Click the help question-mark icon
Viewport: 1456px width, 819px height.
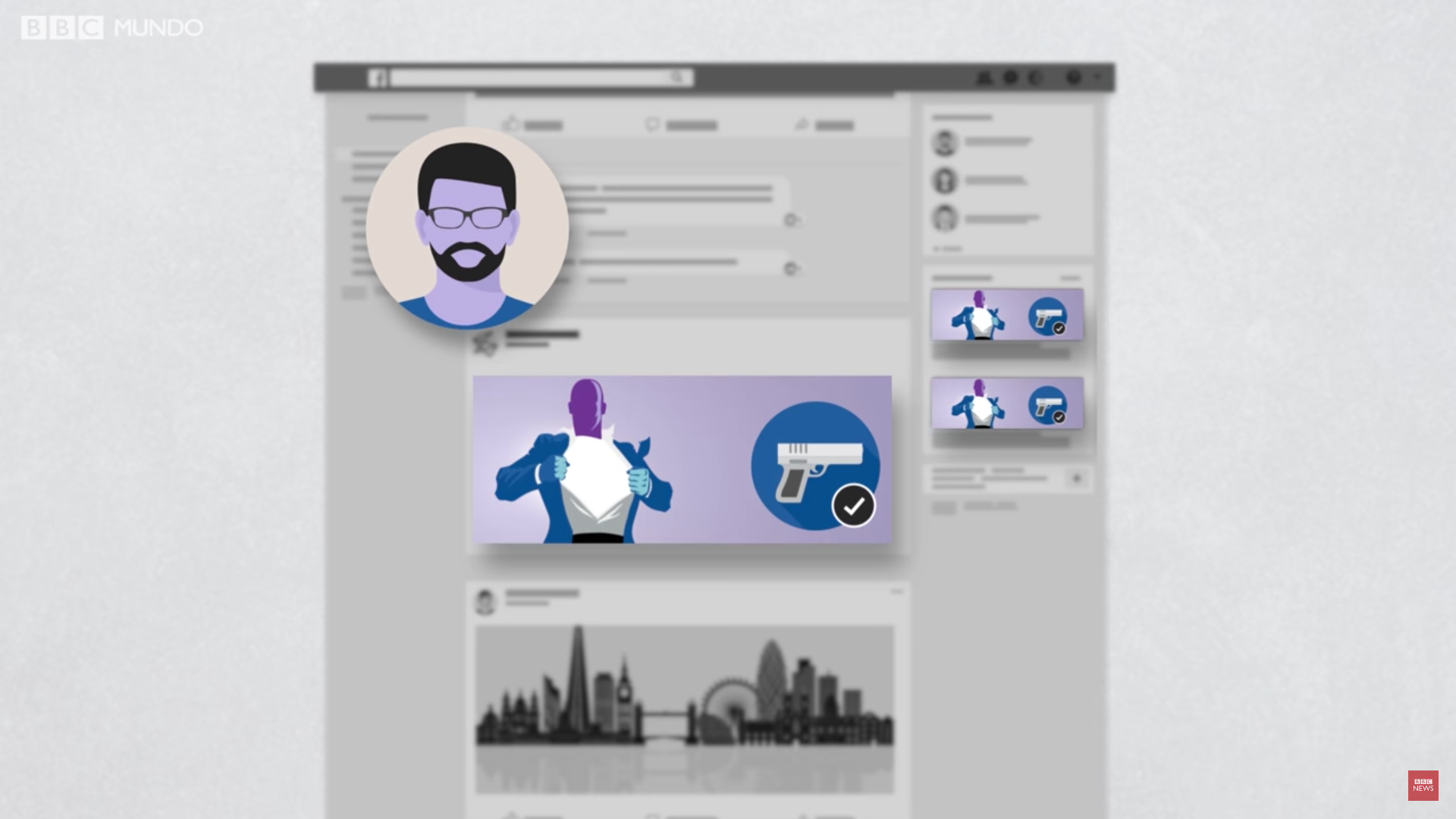(1073, 77)
